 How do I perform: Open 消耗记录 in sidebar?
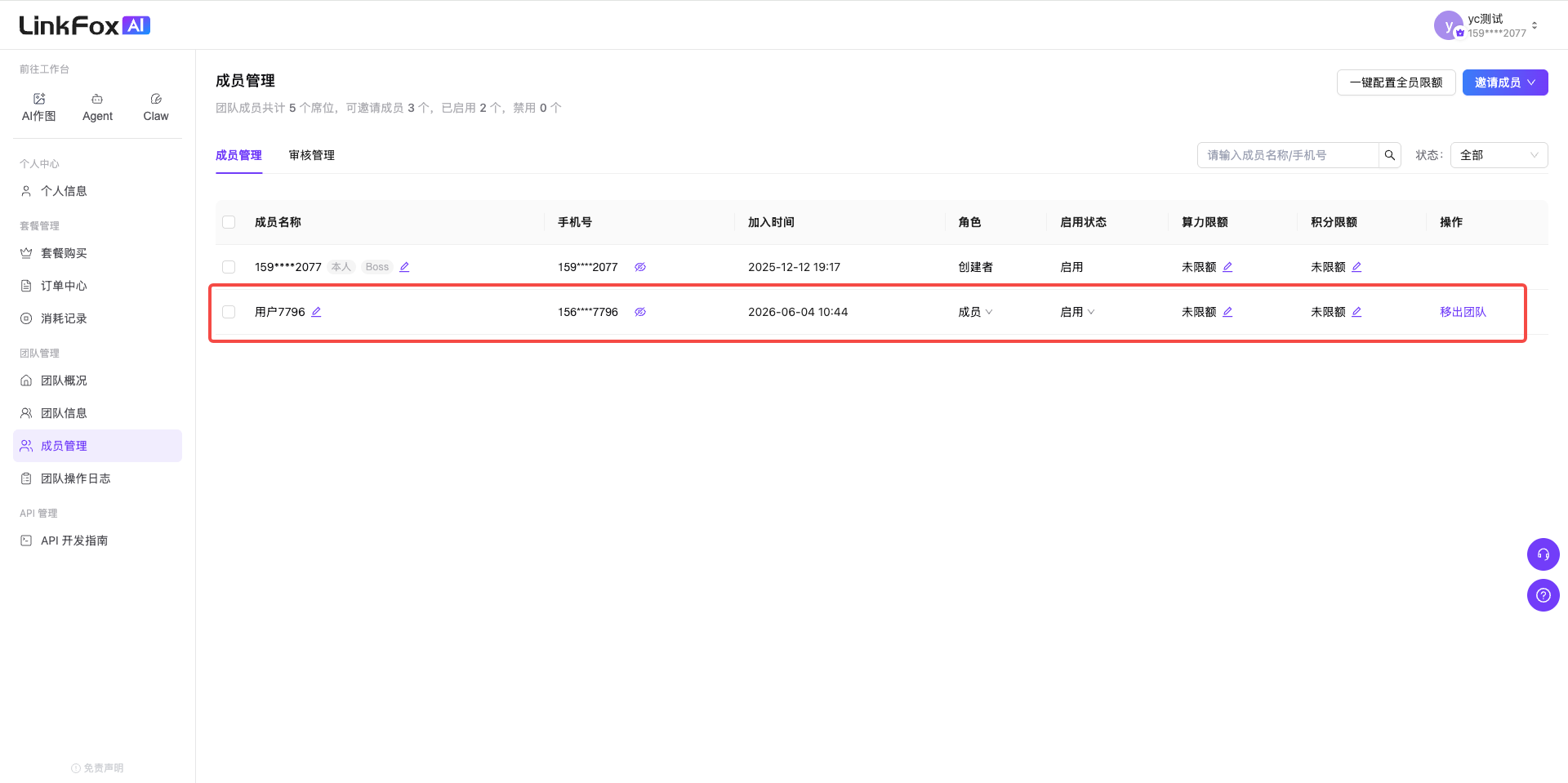click(x=97, y=318)
